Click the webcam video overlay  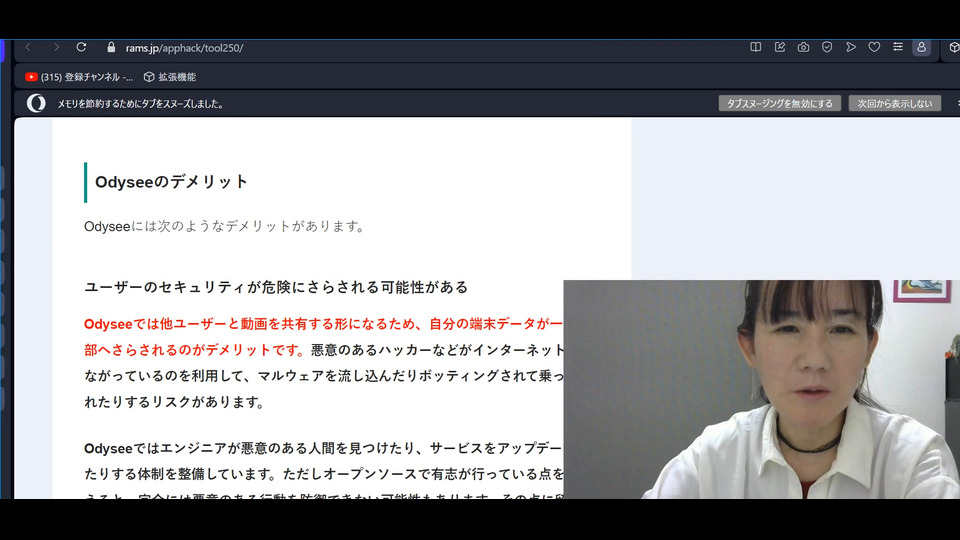pyautogui.click(x=762, y=389)
